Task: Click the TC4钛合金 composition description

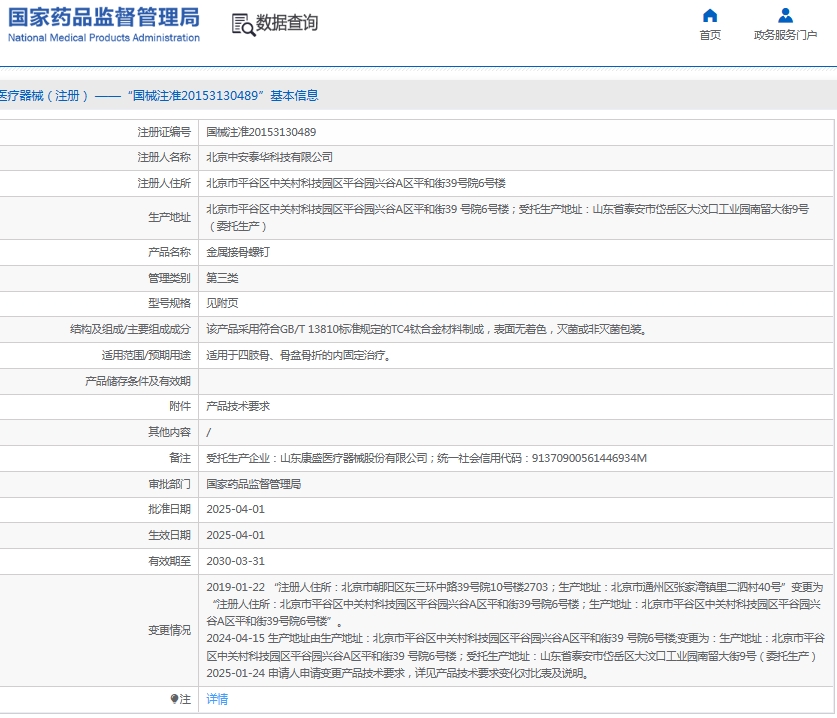Action: click(x=428, y=329)
